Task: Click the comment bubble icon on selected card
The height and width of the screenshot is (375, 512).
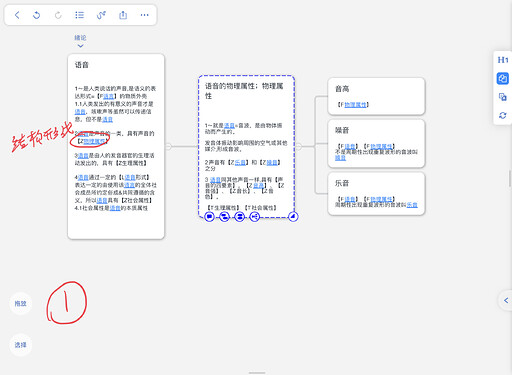Action: click(x=209, y=217)
